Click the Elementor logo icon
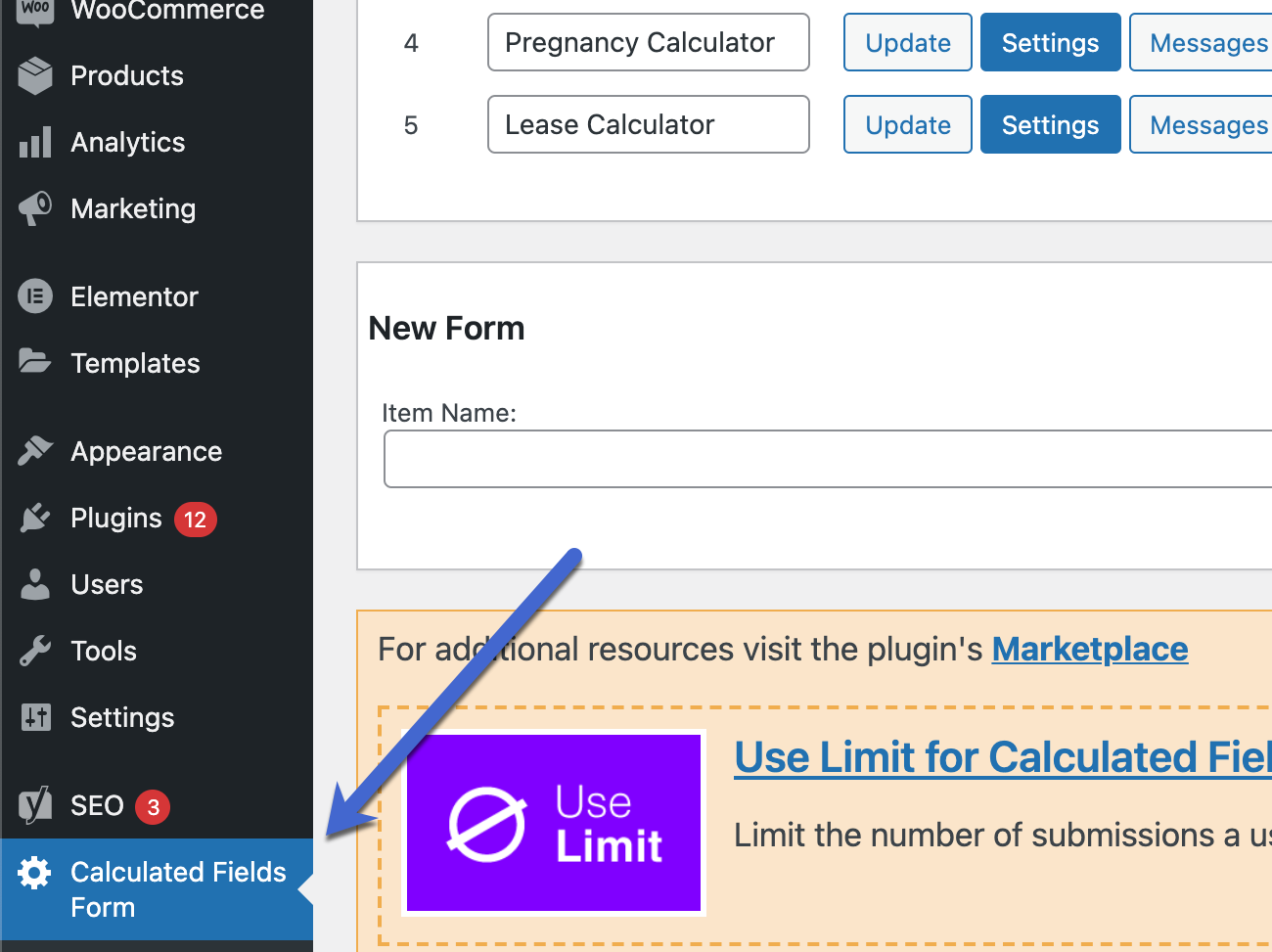 pos(35,295)
